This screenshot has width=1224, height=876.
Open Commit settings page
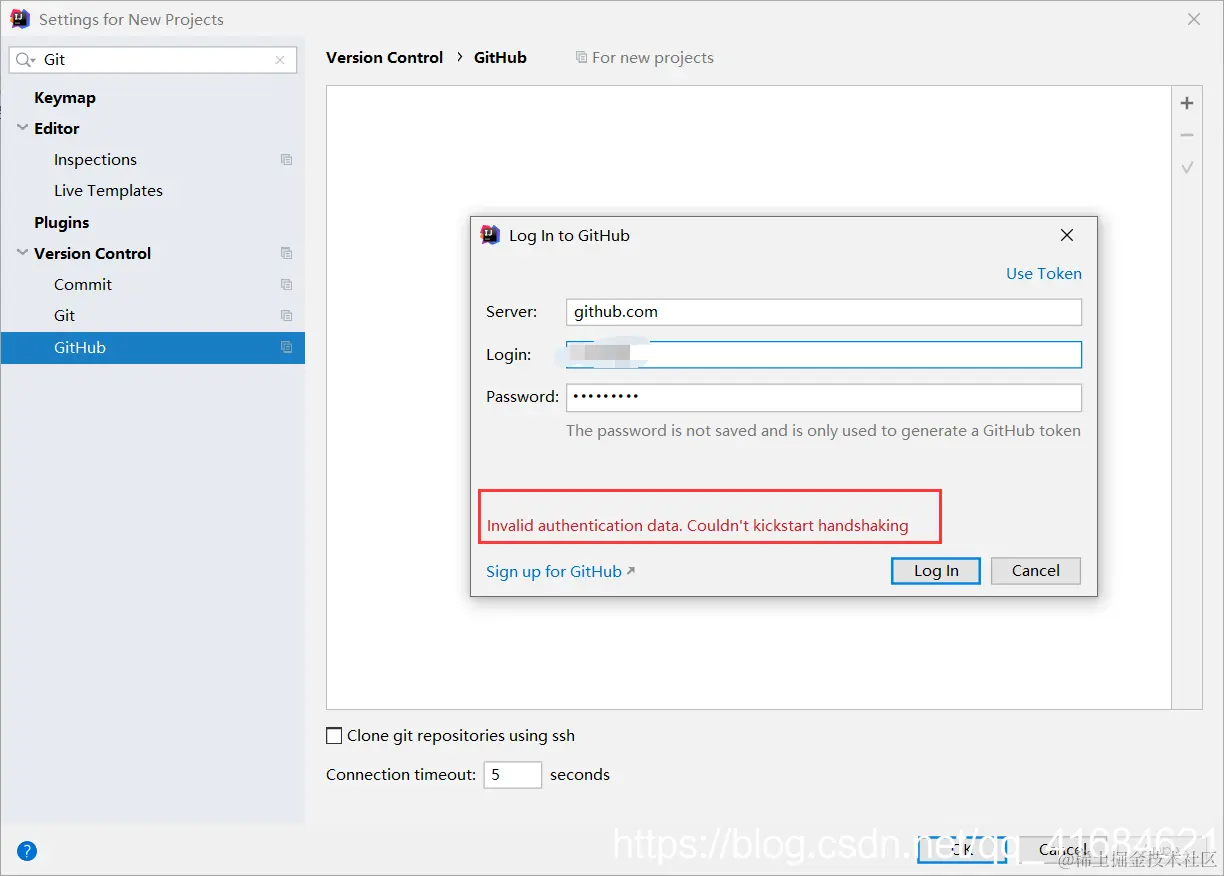pos(83,285)
